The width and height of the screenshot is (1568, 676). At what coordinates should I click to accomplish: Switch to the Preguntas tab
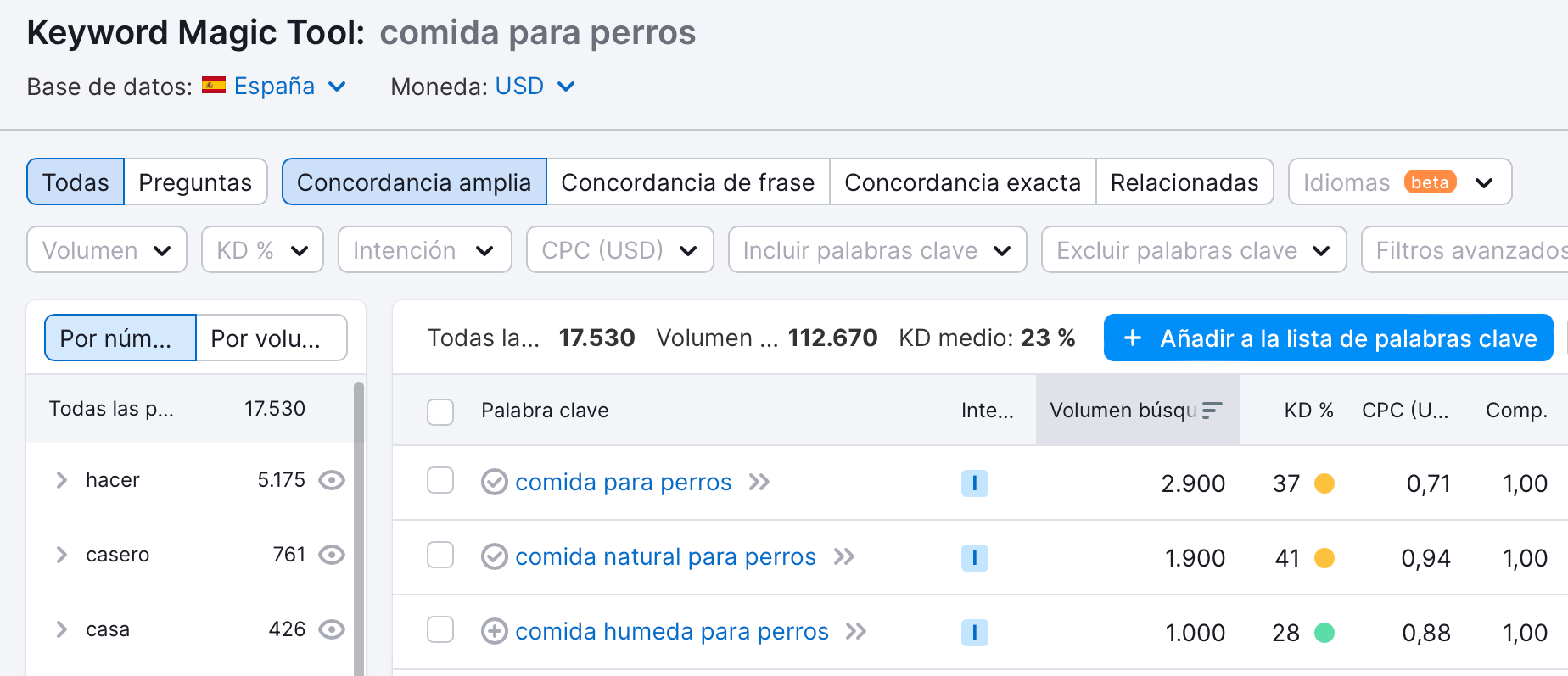pyautogui.click(x=195, y=182)
